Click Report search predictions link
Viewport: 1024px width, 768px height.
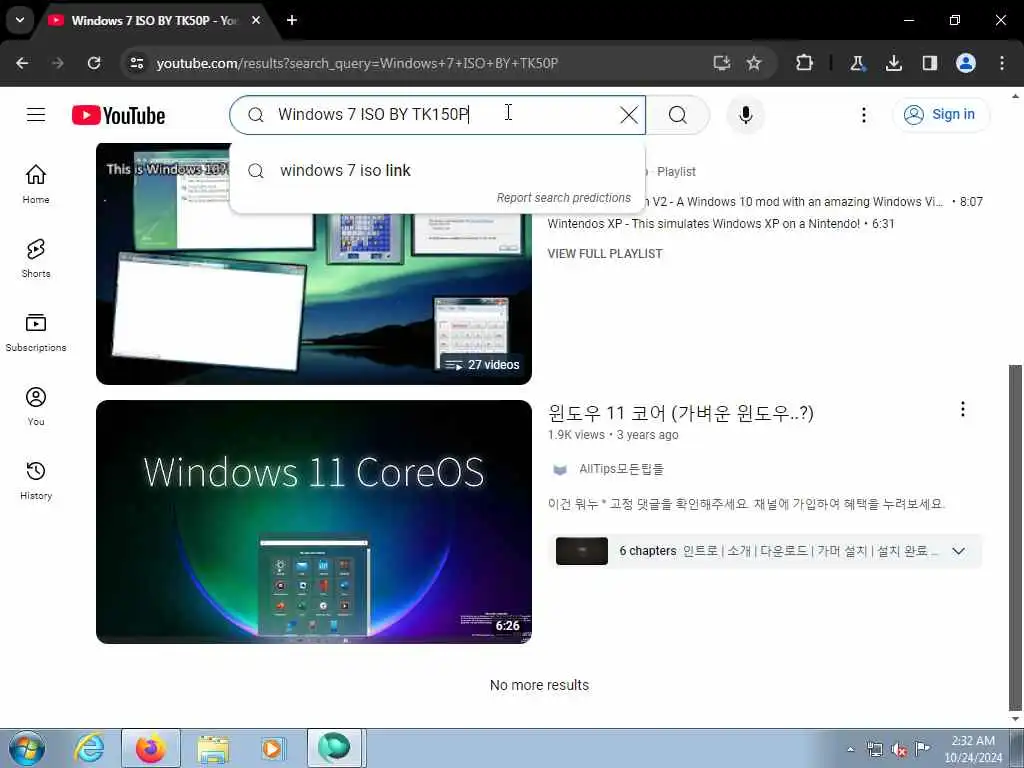564,198
